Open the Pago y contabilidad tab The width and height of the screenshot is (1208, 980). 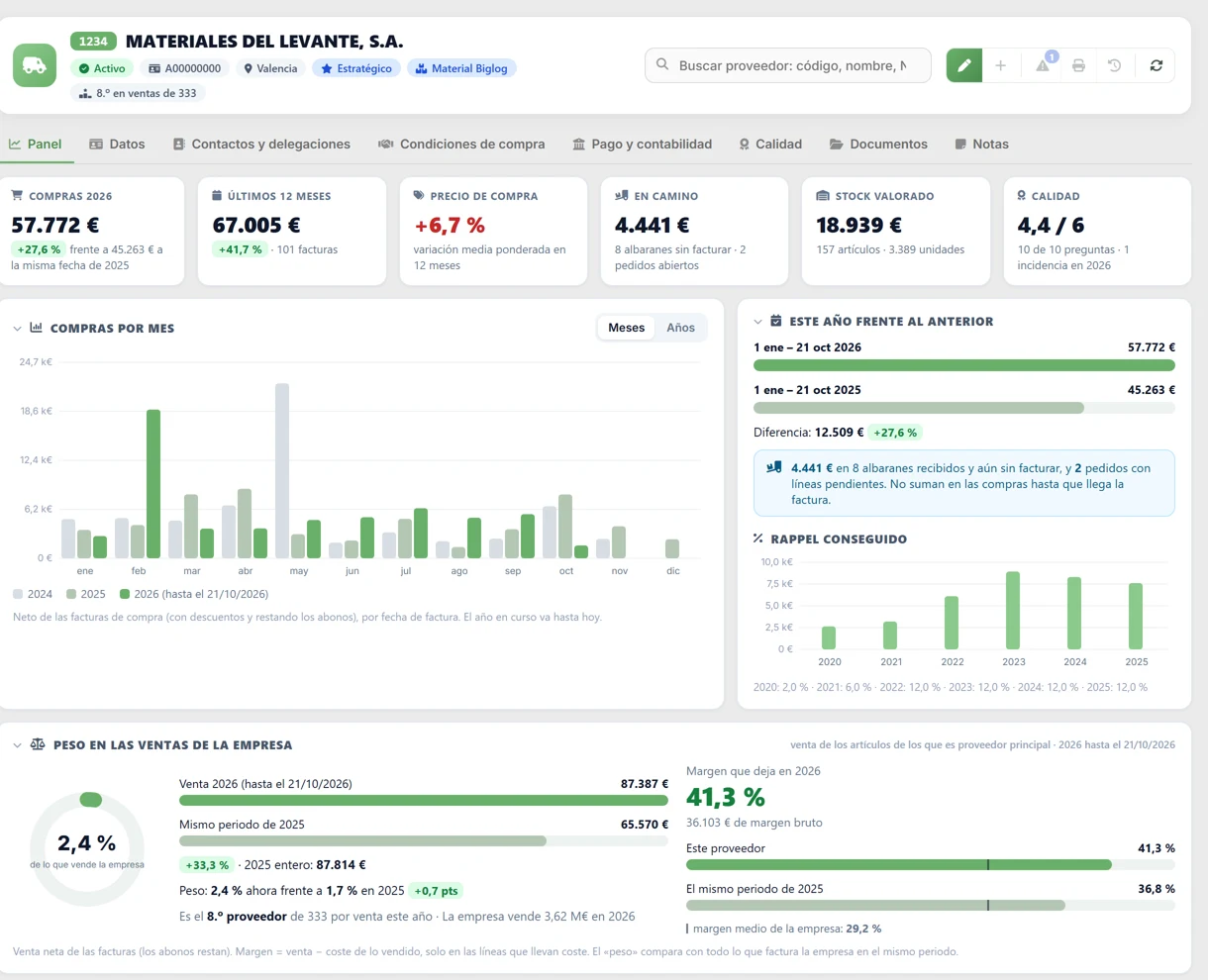(642, 144)
